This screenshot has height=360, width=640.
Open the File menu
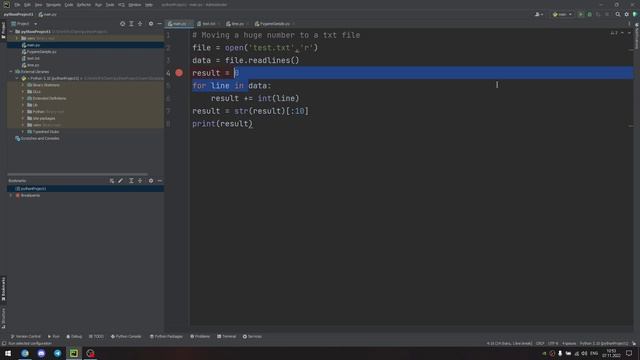17,5
